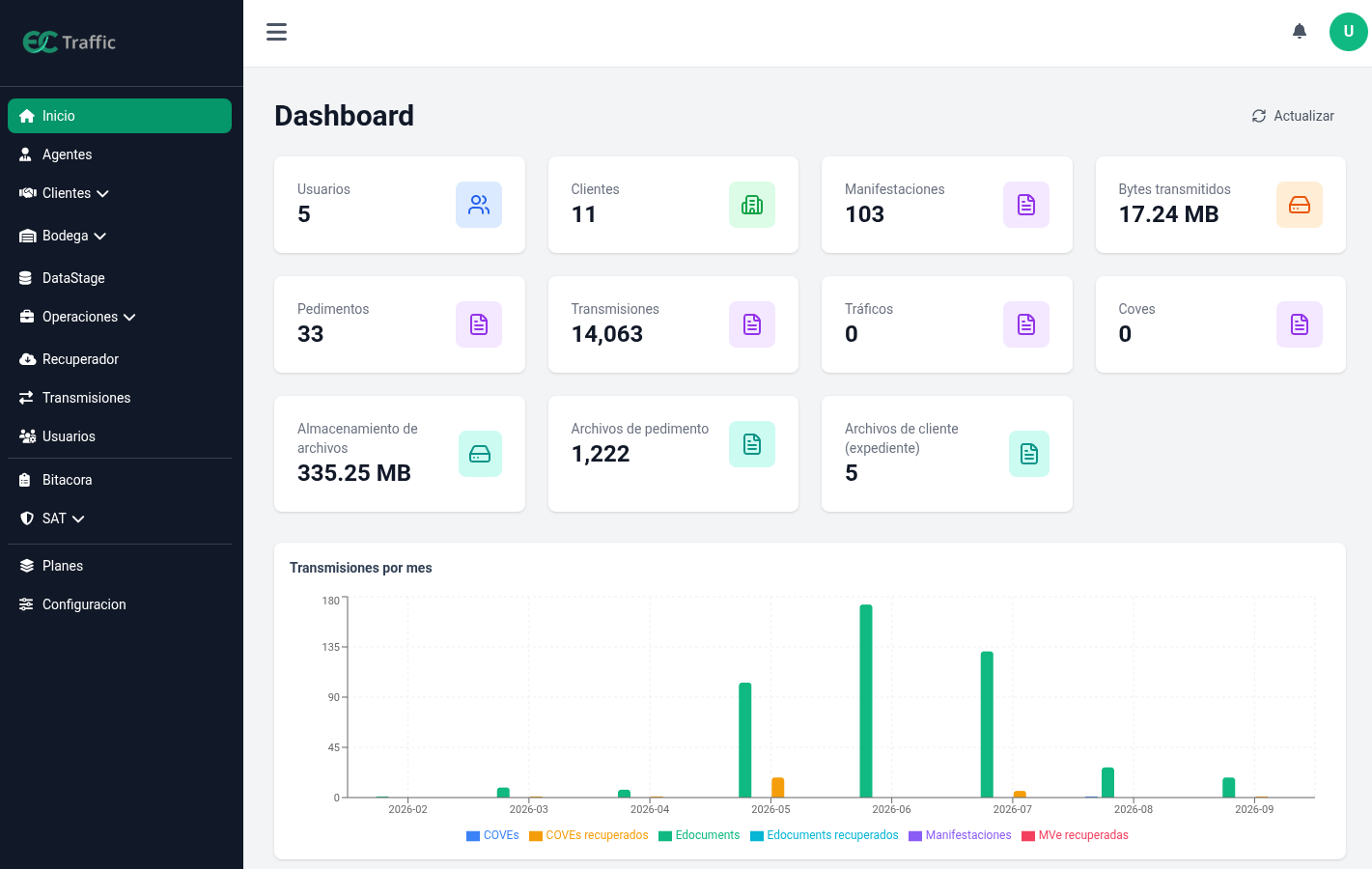Click the Transmisiones por mes chart title
Screen dimensions: 1372x869
tap(361, 568)
